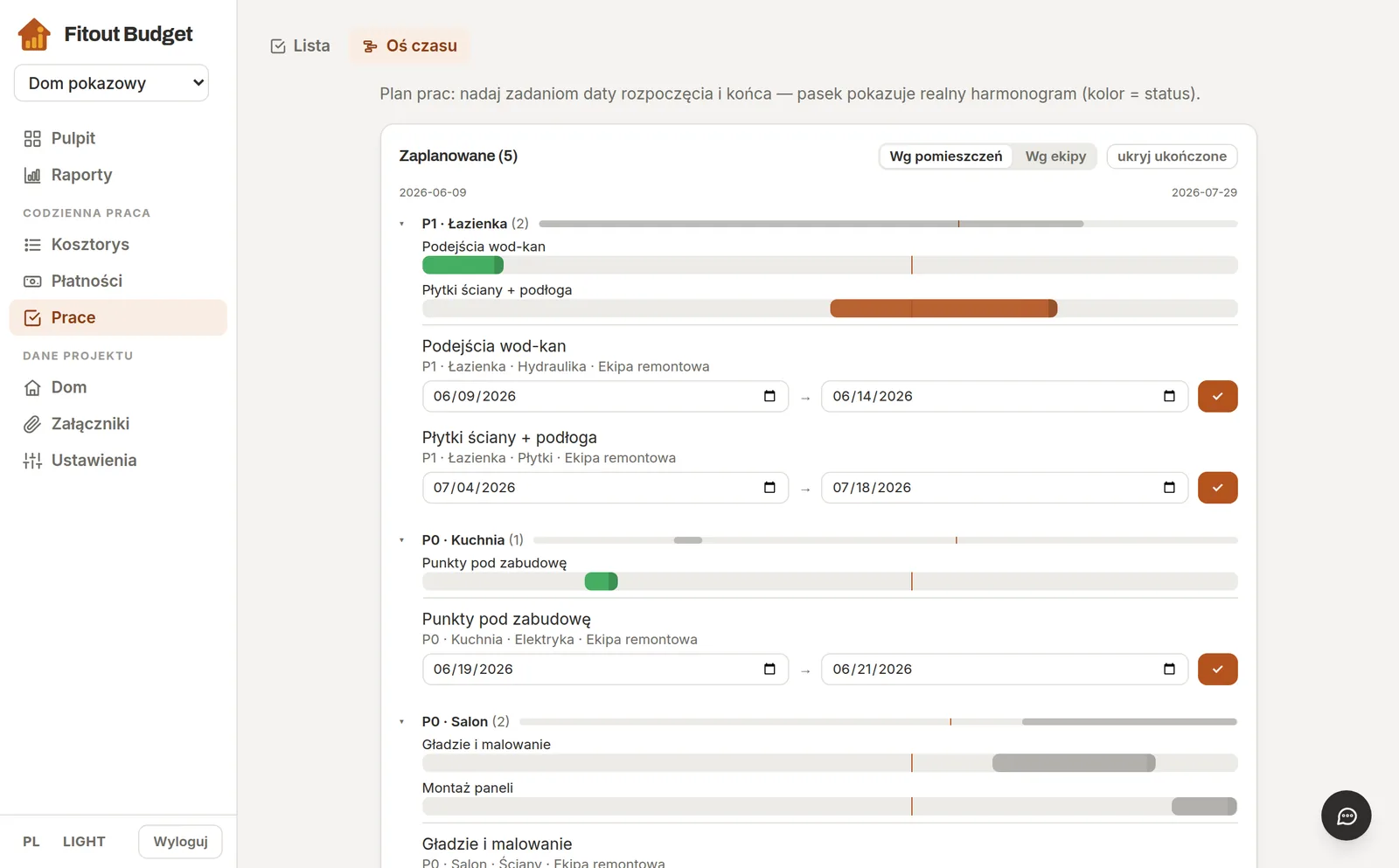Viewport: 1399px width, 868px height.
Task: Open Kosztorys page
Action: [x=118, y=245]
